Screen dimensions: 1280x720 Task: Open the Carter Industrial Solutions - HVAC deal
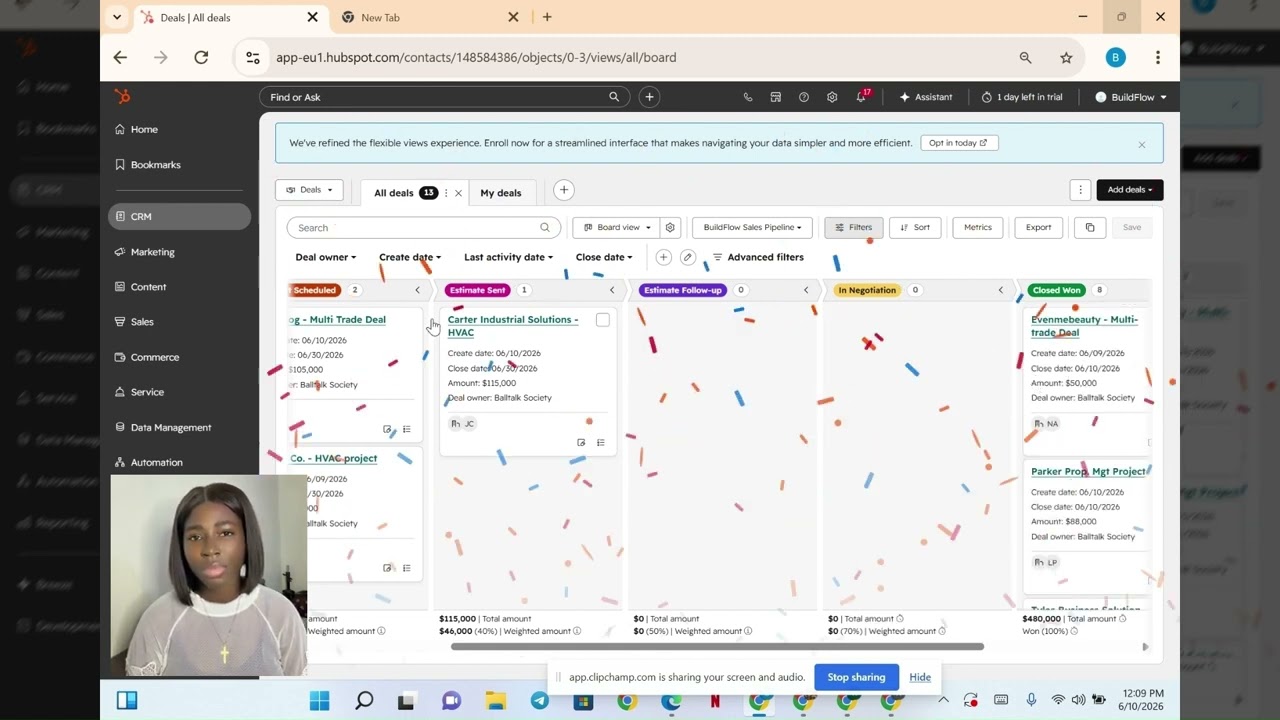(x=513, y=326)
